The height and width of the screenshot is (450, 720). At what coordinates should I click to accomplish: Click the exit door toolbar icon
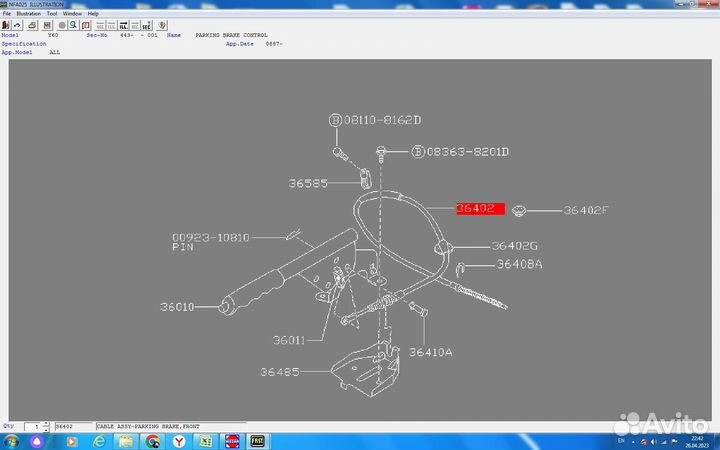(x=6, y=24)
